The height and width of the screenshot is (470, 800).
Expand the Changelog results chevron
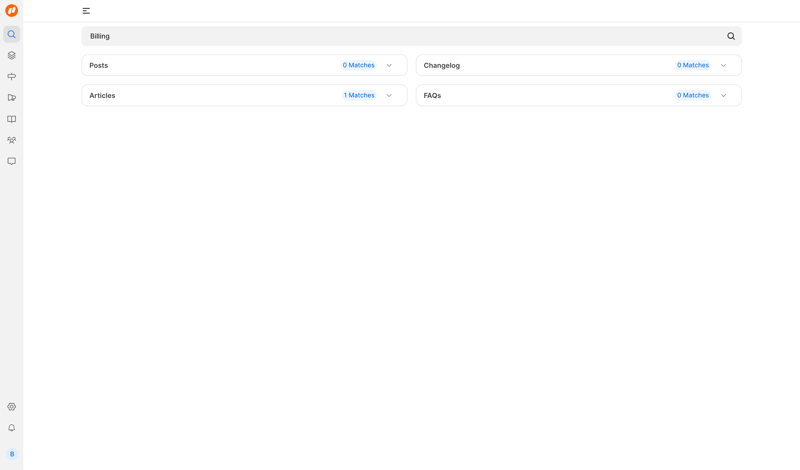[723, 65]
